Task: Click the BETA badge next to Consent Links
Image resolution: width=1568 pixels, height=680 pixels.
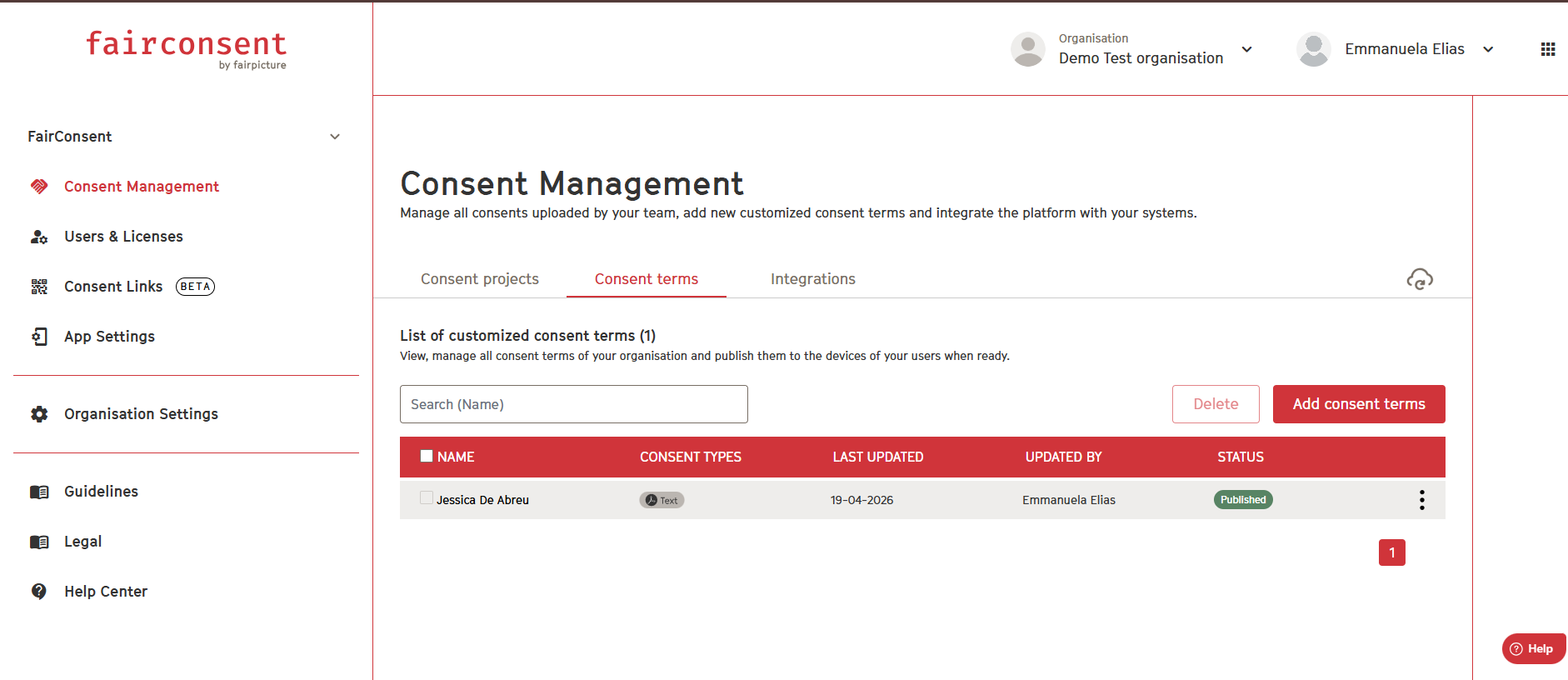Action: [195, 287]
